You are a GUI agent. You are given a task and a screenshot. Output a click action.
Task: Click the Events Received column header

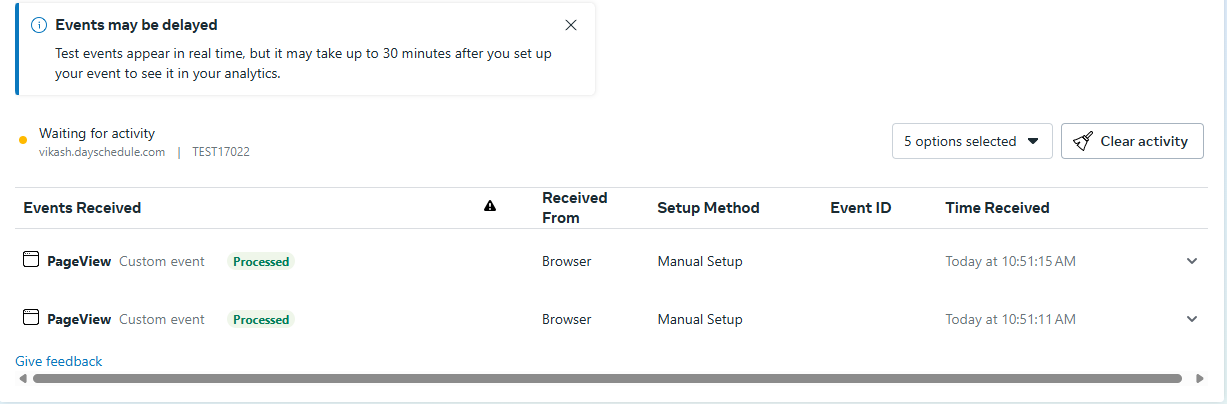tap(82, 208)
